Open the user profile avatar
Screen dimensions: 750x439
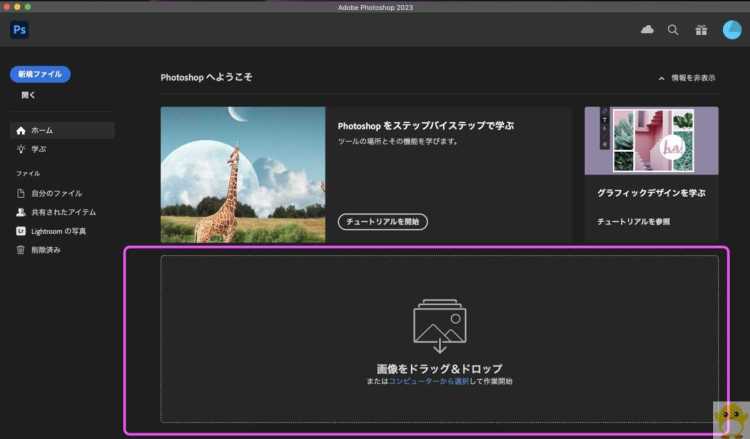[731, 30]
